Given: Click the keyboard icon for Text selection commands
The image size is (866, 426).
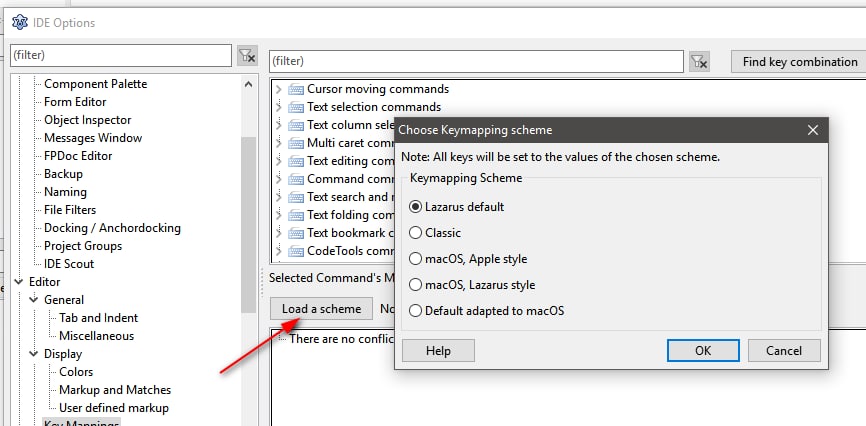Looking at the screenshot, I should (x=296, y=107).
